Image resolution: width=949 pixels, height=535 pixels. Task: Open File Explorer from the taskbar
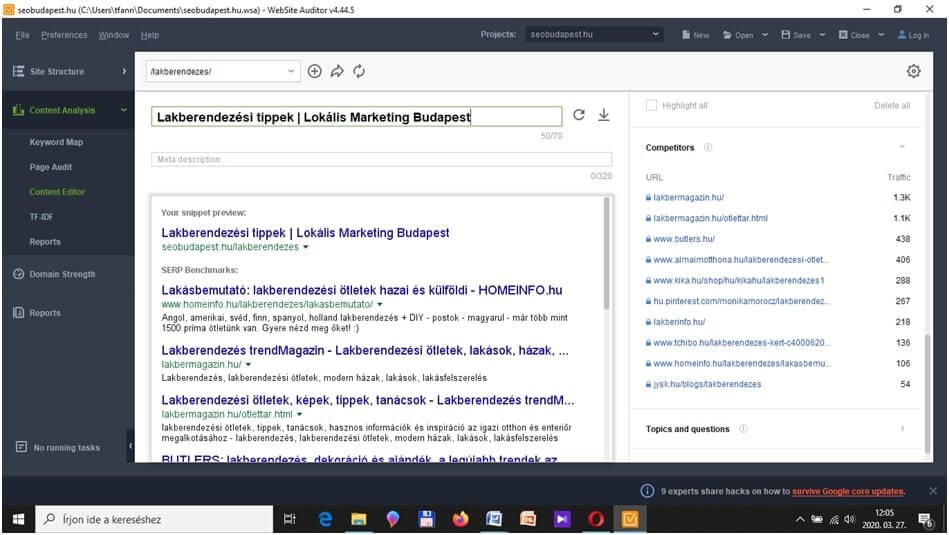point(358,519)
